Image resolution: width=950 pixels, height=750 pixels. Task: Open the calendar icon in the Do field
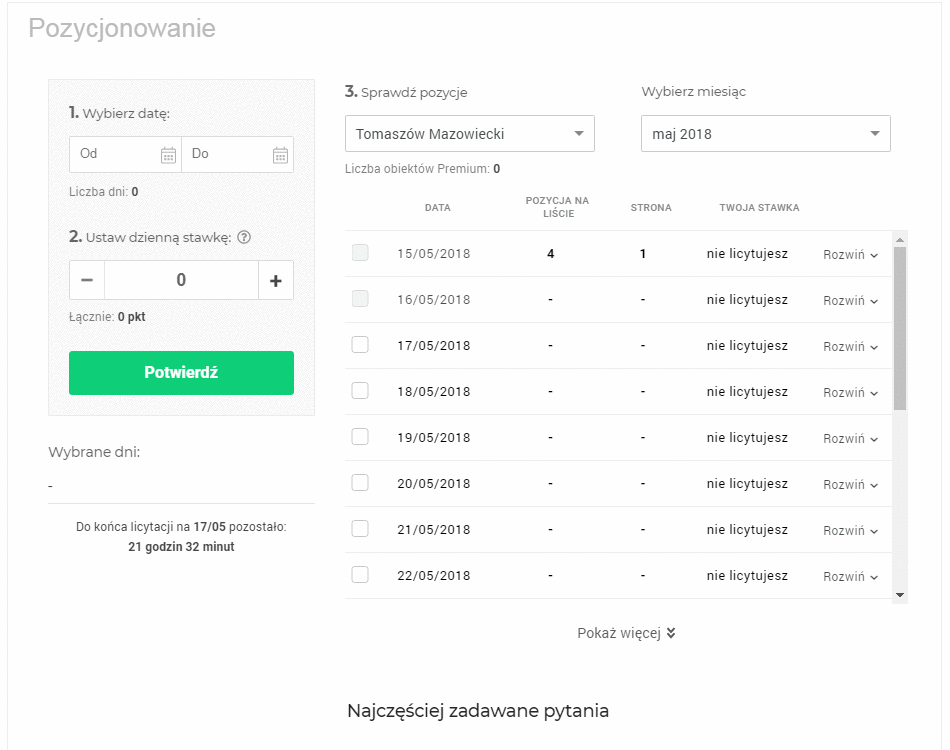pos(280,155)
